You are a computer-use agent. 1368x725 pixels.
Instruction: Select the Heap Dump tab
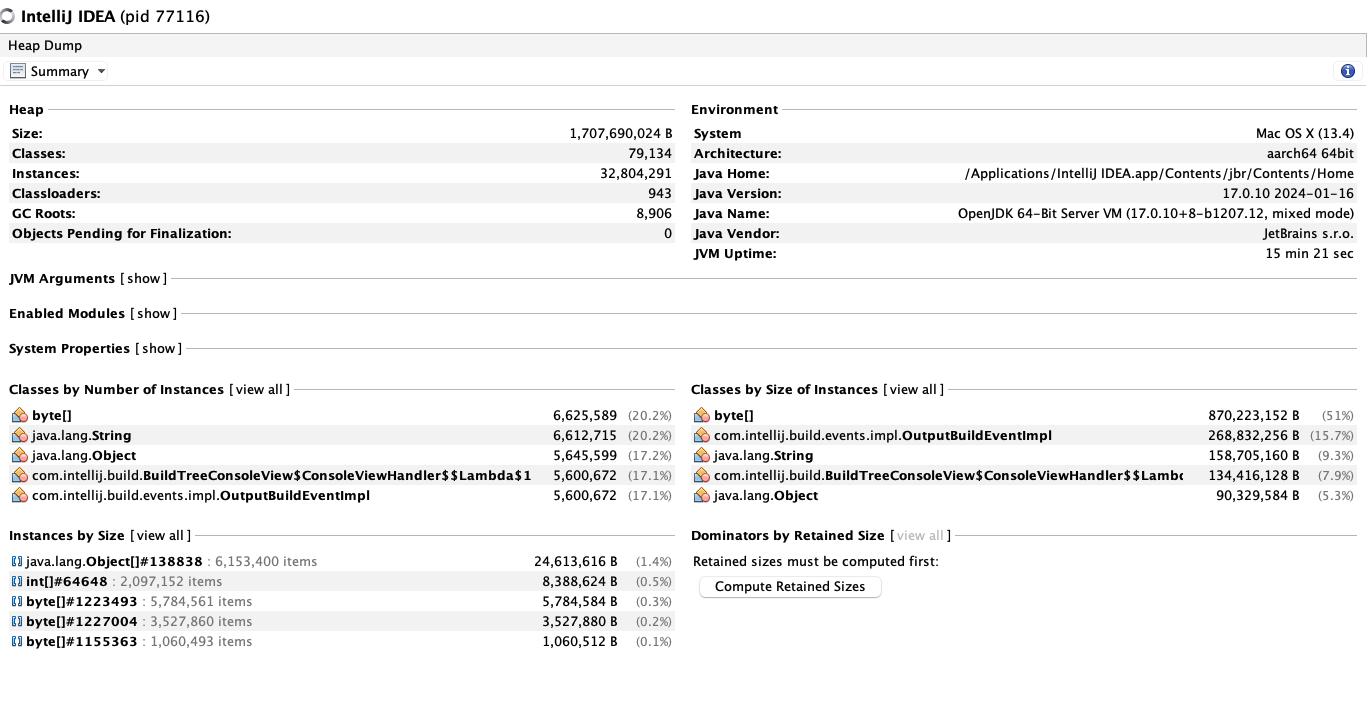click(45, 45)
